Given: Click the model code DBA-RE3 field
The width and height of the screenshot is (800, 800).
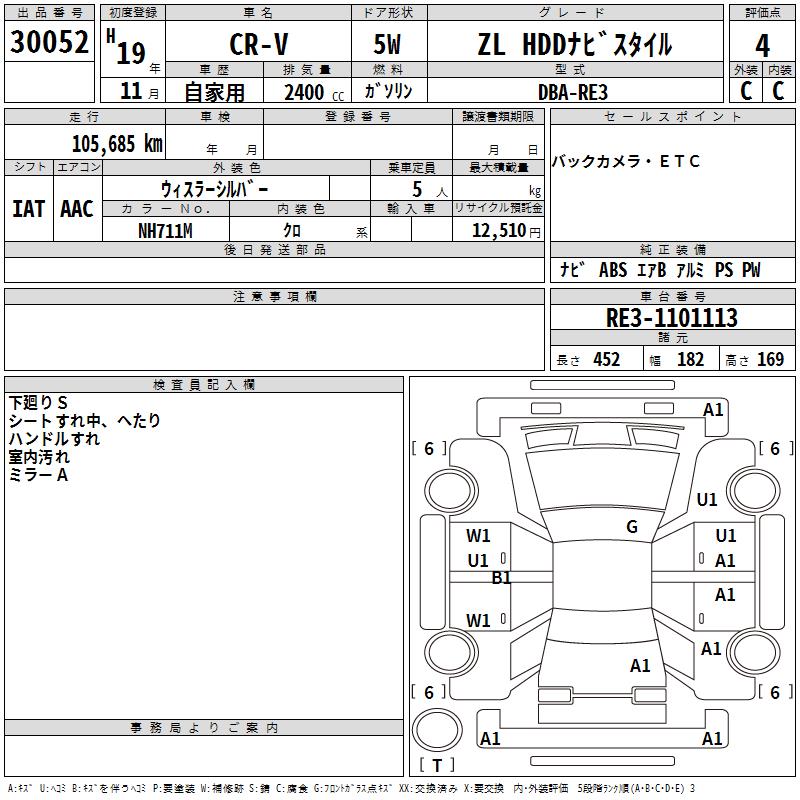Looking at the screenshot, I should click(x=575, y=91).
